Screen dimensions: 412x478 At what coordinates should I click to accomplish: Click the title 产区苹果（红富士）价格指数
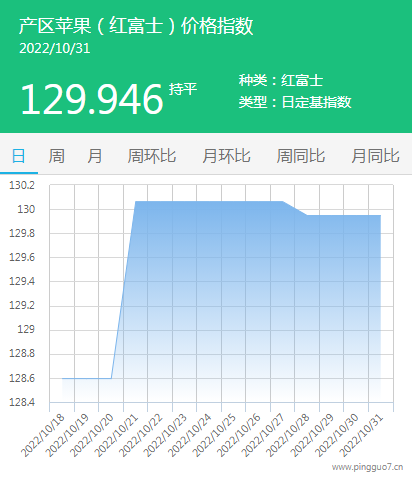(x=136, y=26)
